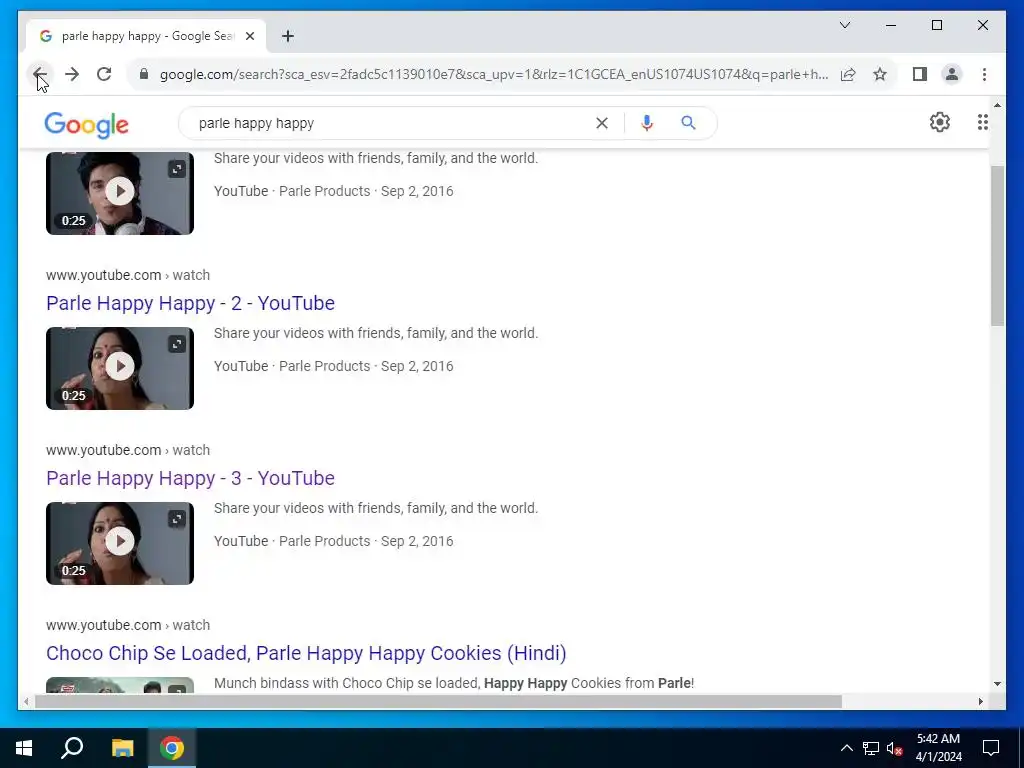Click the horizontal scrollbar thumb
1024x768 pixels.
[438, 701]
